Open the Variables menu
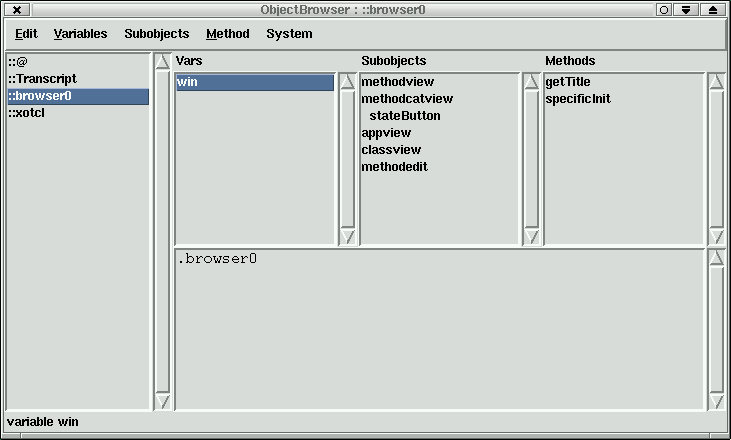 [x=80, y=34]
